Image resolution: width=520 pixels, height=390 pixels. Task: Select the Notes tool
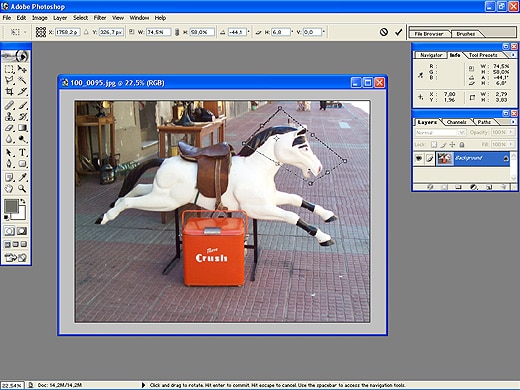(x=9, y=177)
